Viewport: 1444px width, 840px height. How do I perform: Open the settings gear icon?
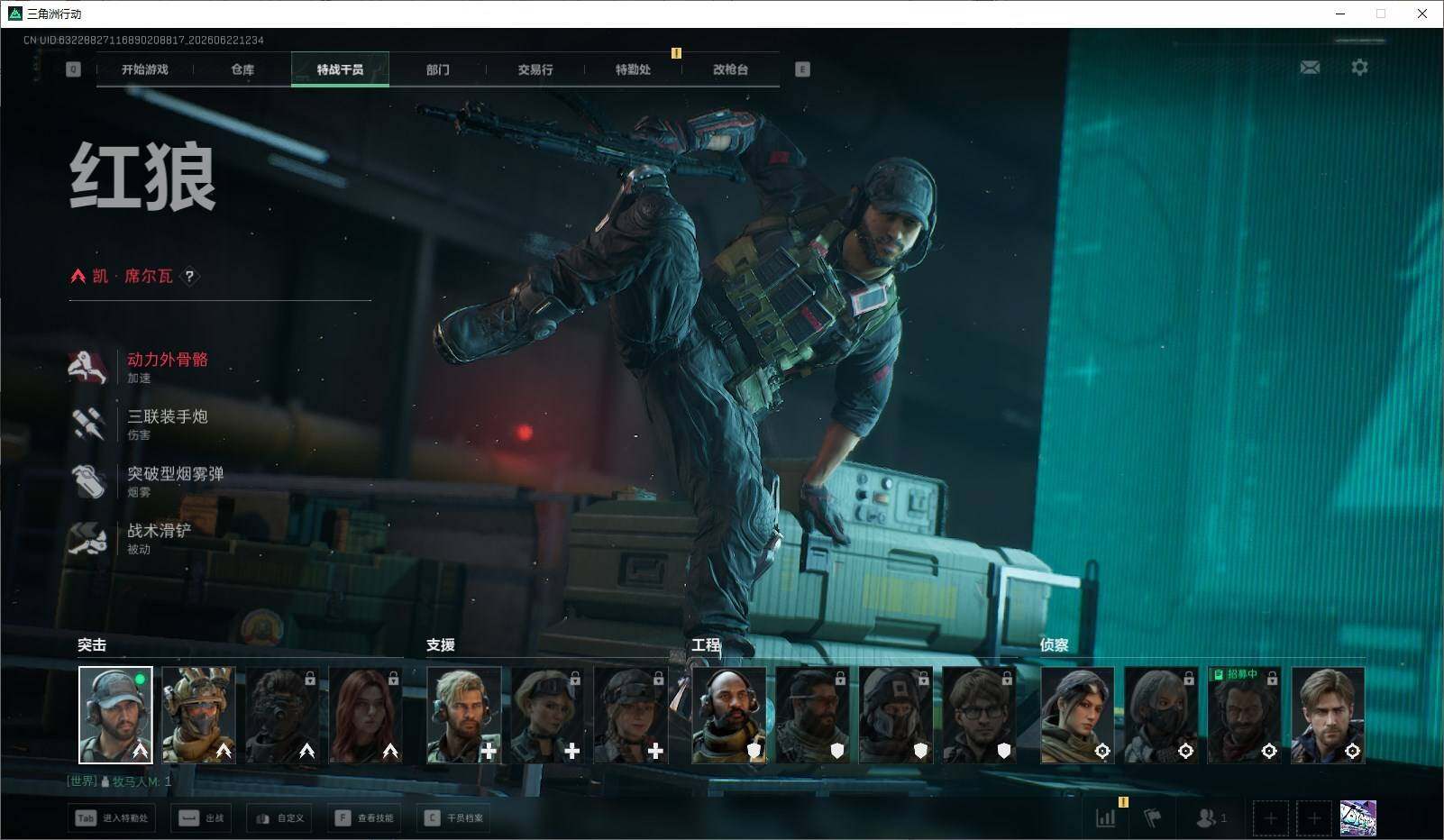coord(1359,68)
